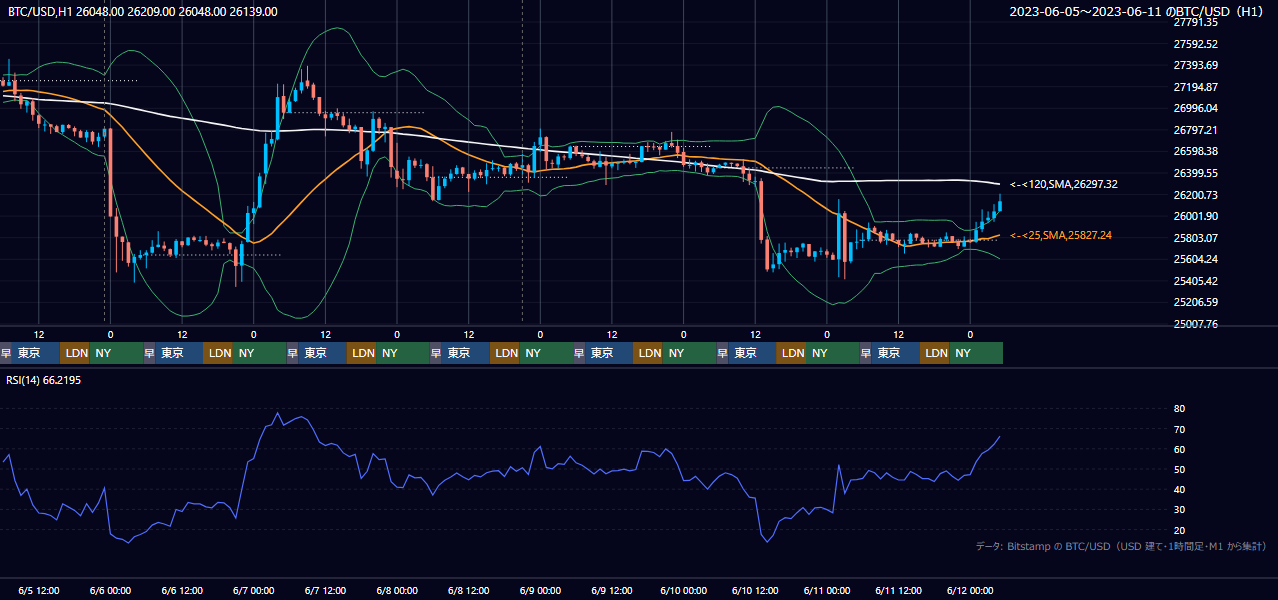The width and height of the screenshot is (1278, 600).
Task: Click the RSI 60 level label
Action: pyautogui.click(x=1179, y=449)
